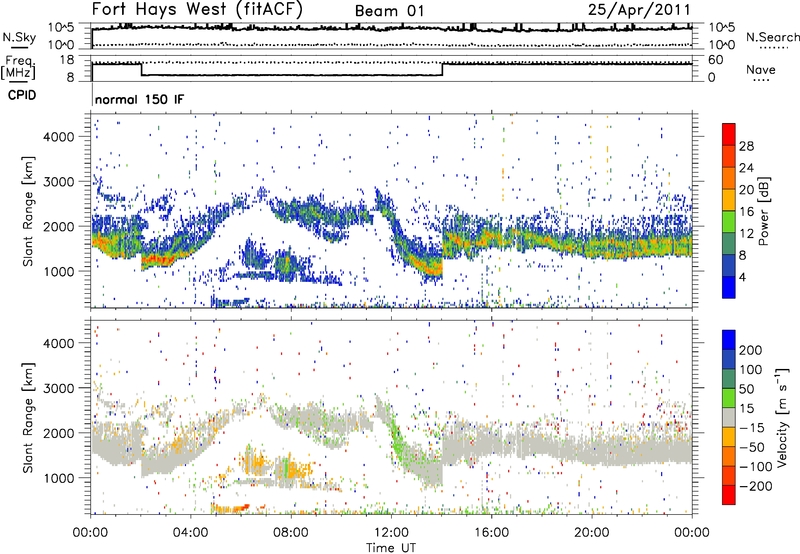Click the "28" power colorbar label
This screenshot has width=800, height=554.
coord(746,146)
